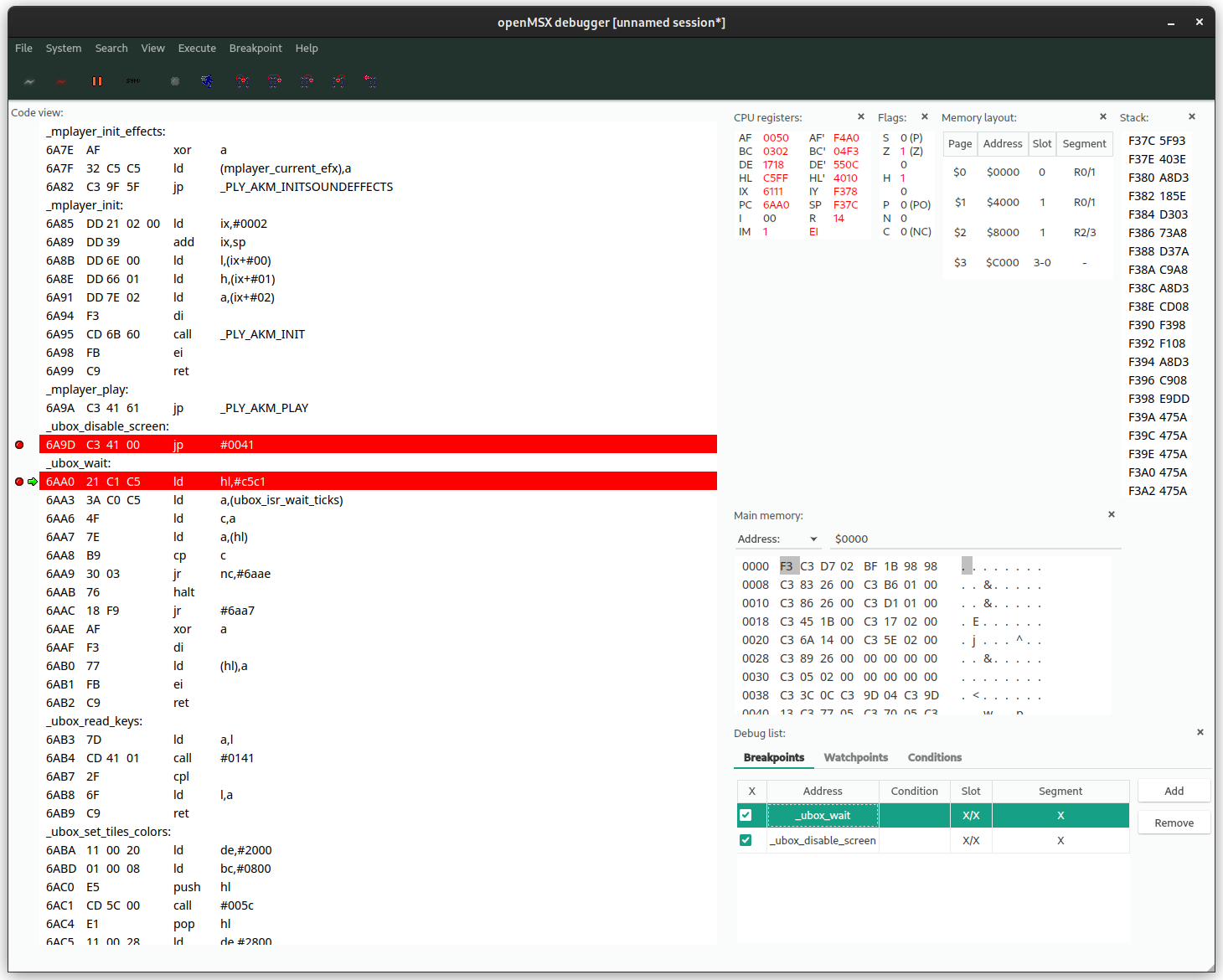Click the grey circle toggle-breakpoint toolbar icon

pyautogui.click(x=175, y=81)
